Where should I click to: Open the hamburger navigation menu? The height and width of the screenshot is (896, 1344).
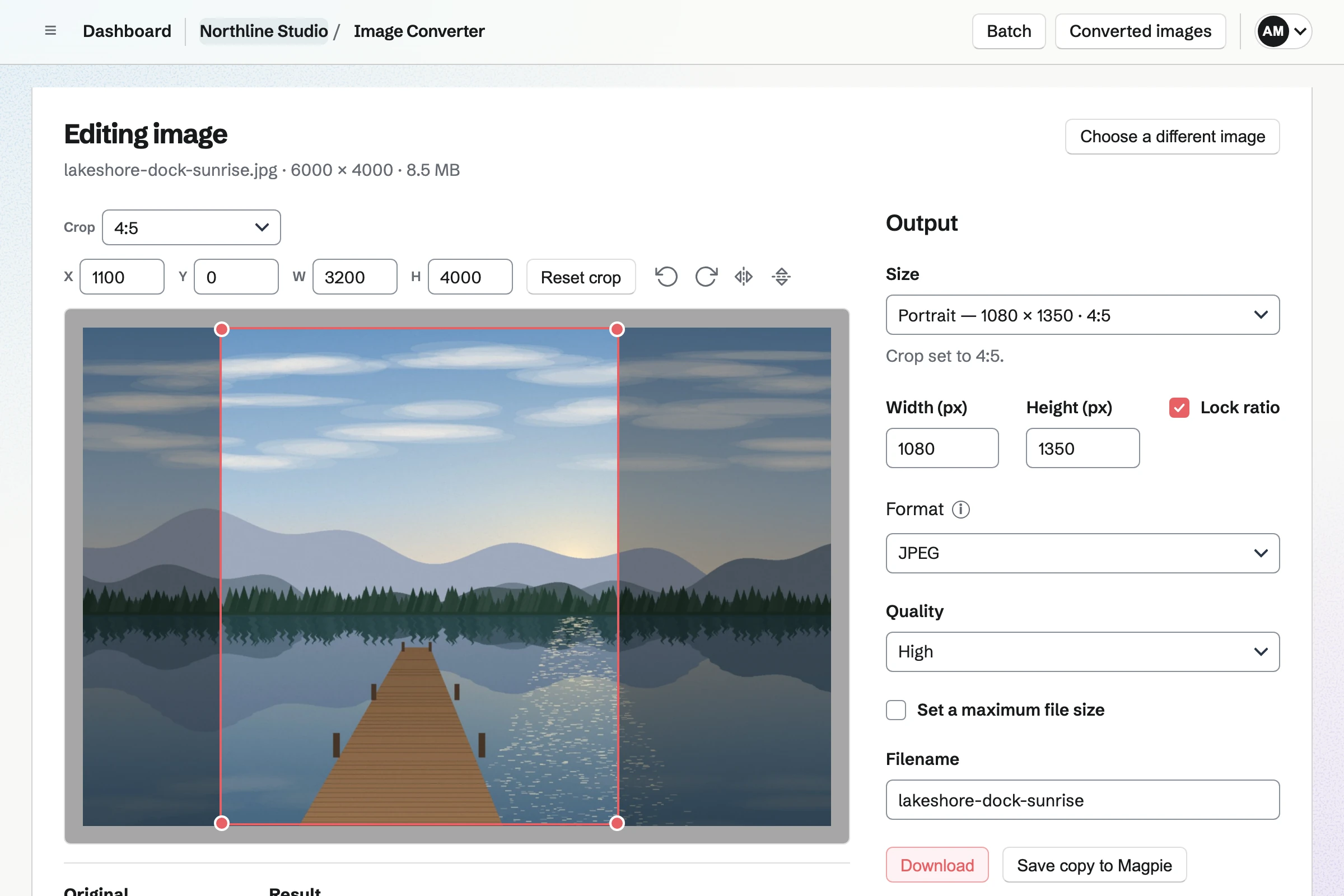(50, 31)
